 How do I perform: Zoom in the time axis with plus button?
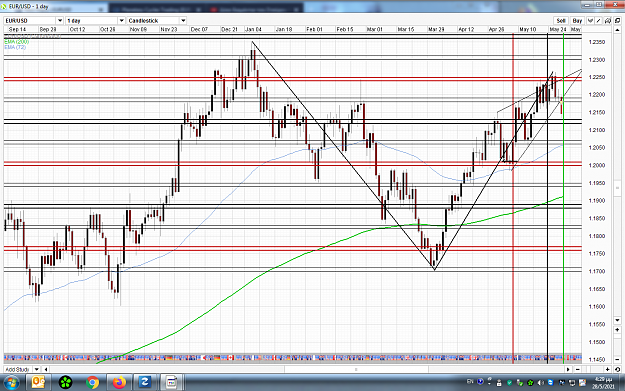(607, 369)
